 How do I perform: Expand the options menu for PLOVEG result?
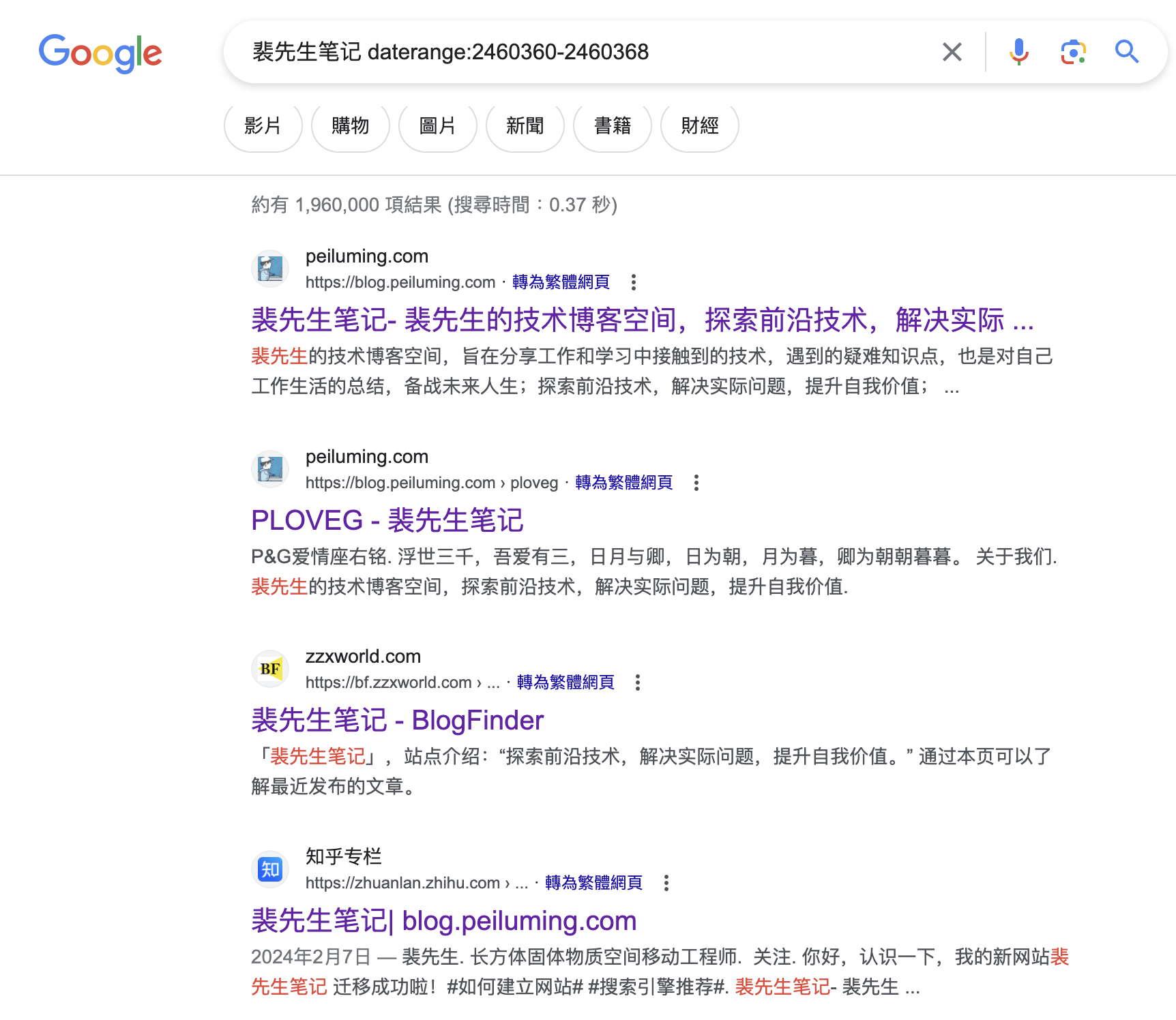pyautogui.click(x=696, y=483)
